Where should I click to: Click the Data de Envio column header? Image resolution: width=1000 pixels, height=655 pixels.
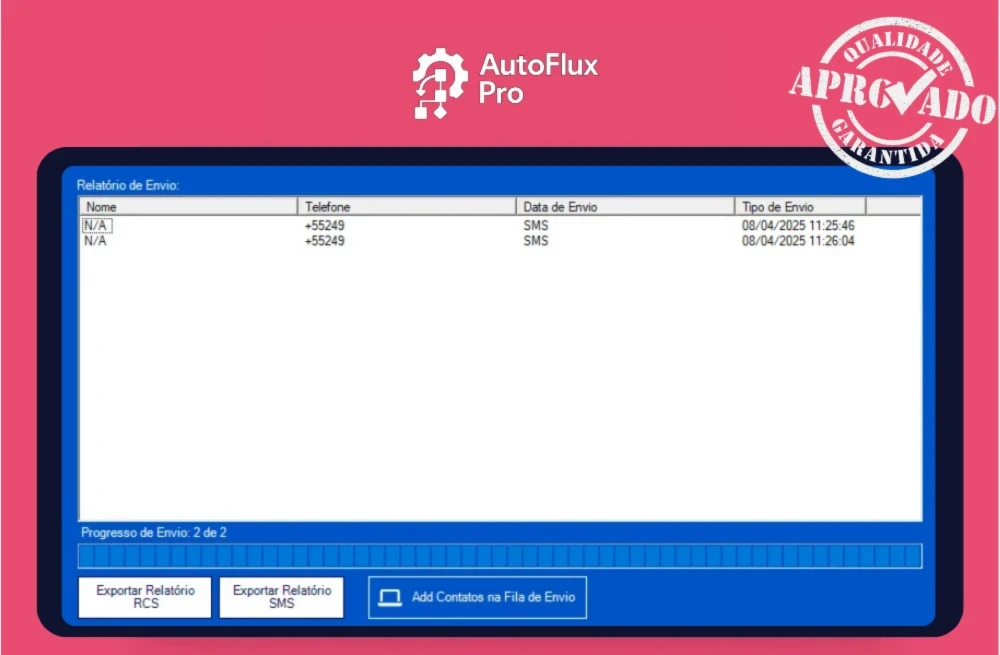tap(625, 207)
